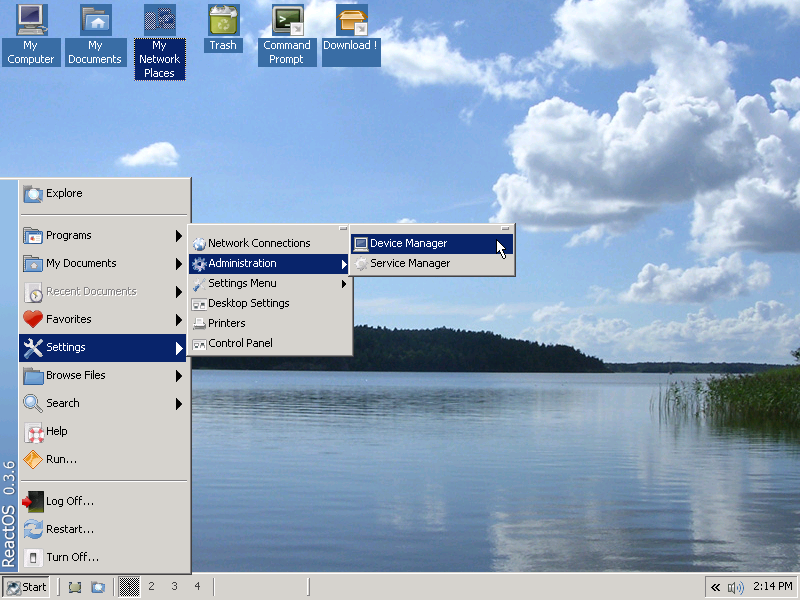Image resolution: width=800 pixels, height=600 pixels.
Task: Switch to virtual desktop 1
Action: (x=129, y=587)
